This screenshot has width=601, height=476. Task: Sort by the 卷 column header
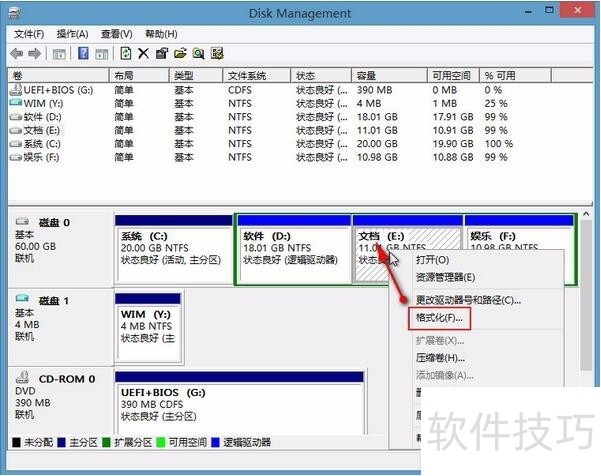pyautogui.click(x=58, y=76)
